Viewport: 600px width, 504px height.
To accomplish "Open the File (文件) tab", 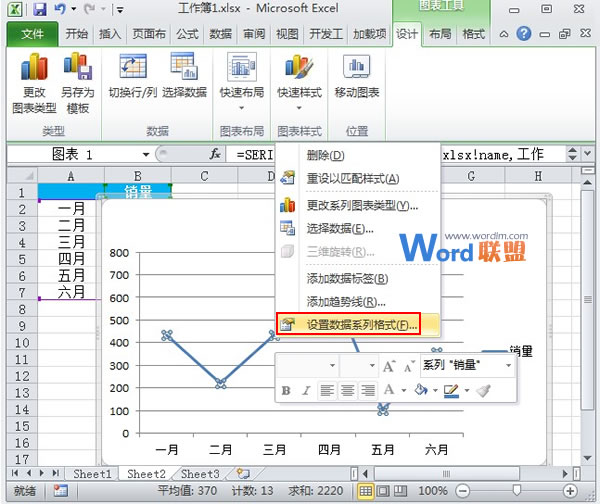I will [x=32, y=34].
